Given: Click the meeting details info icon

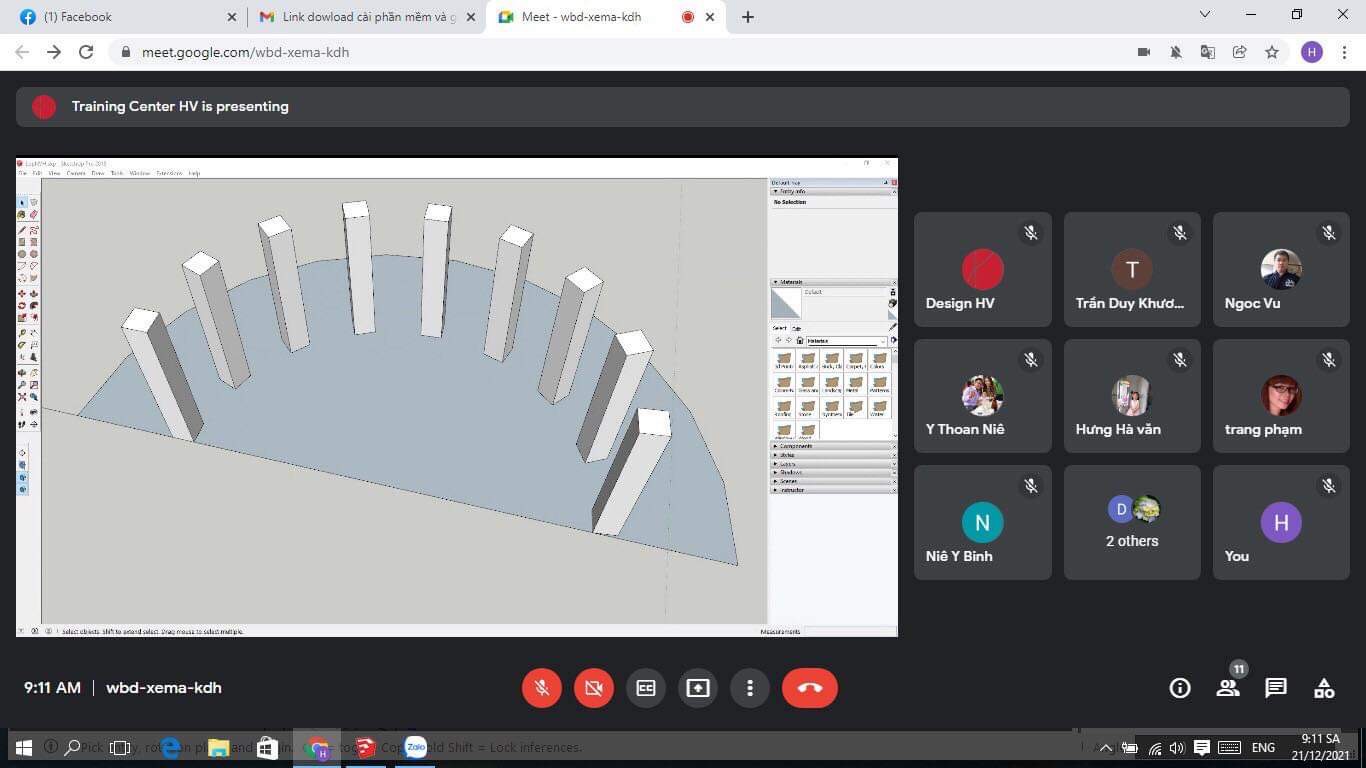Looking at the screenshot, I should click(x=1180, y=688).
